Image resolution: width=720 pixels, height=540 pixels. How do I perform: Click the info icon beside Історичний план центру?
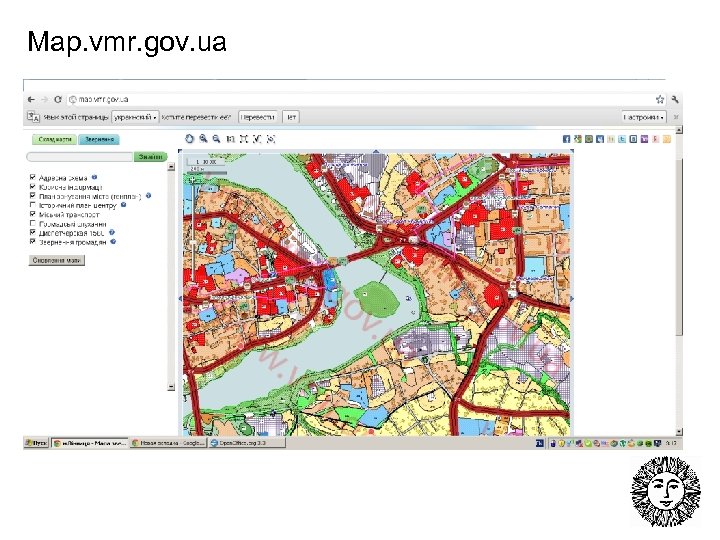(x=123, y=205)
